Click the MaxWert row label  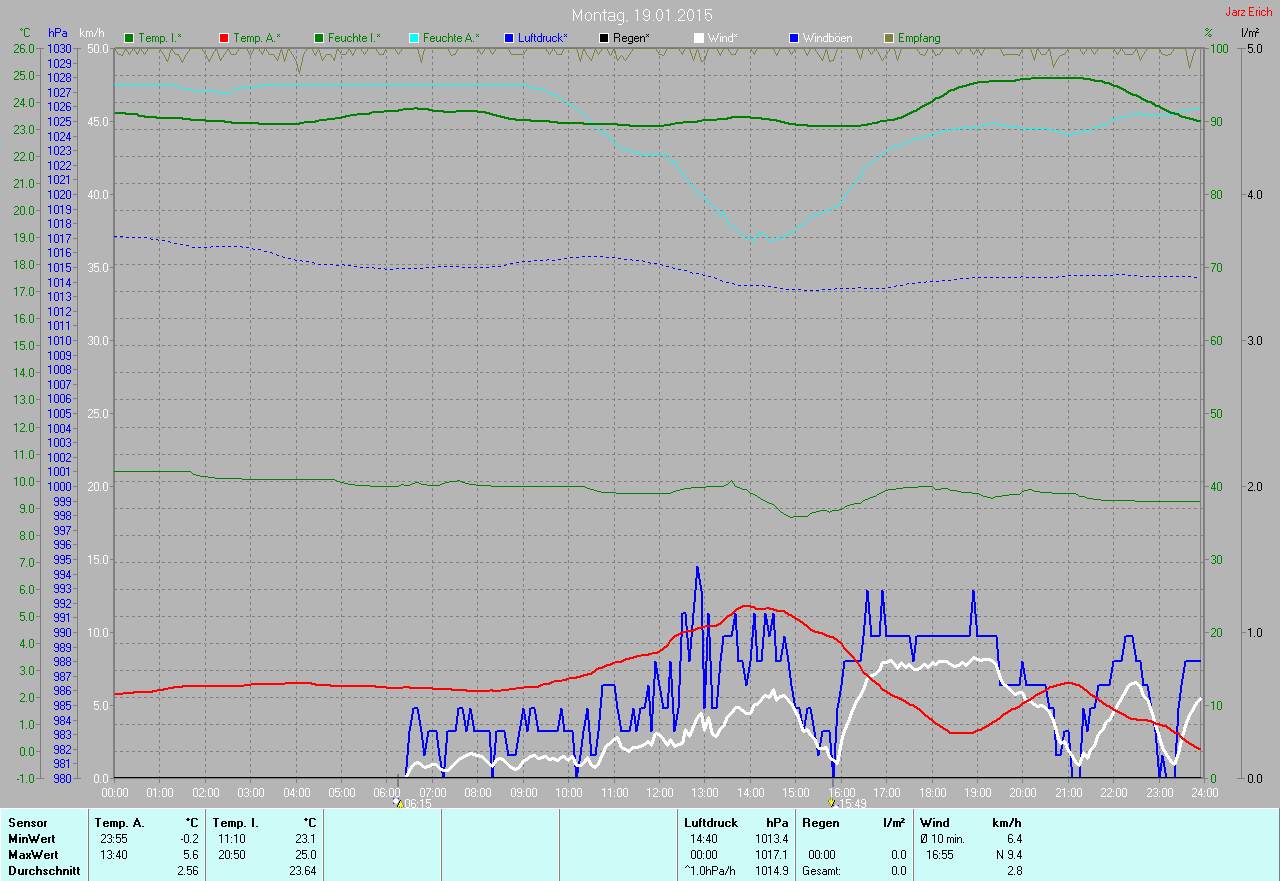tap(33, 854)
